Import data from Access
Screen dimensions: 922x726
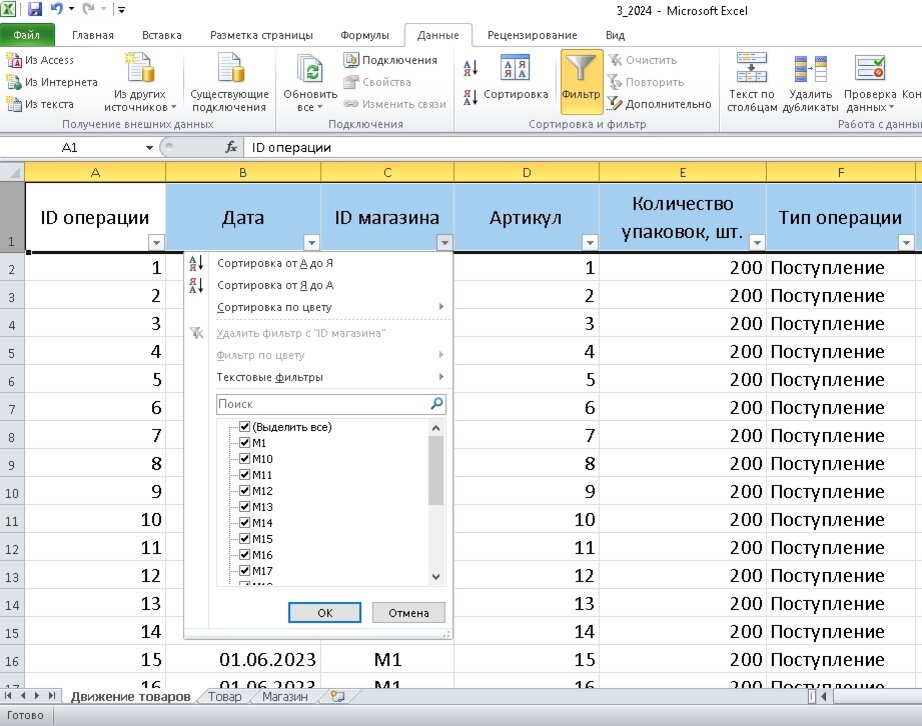(x=40, y=60)
